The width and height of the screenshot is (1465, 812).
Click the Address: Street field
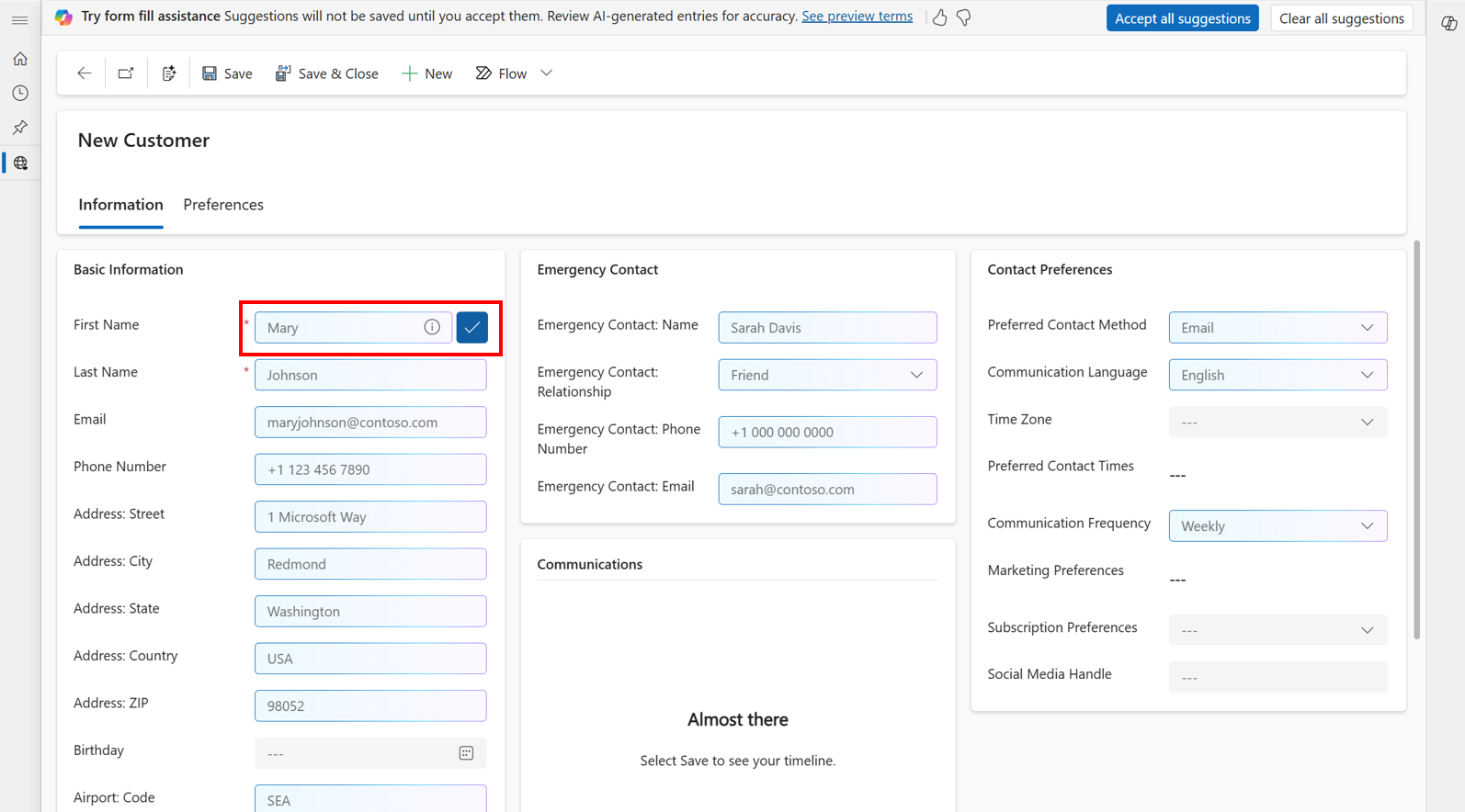pyautogui.click(x=370, y=517)
